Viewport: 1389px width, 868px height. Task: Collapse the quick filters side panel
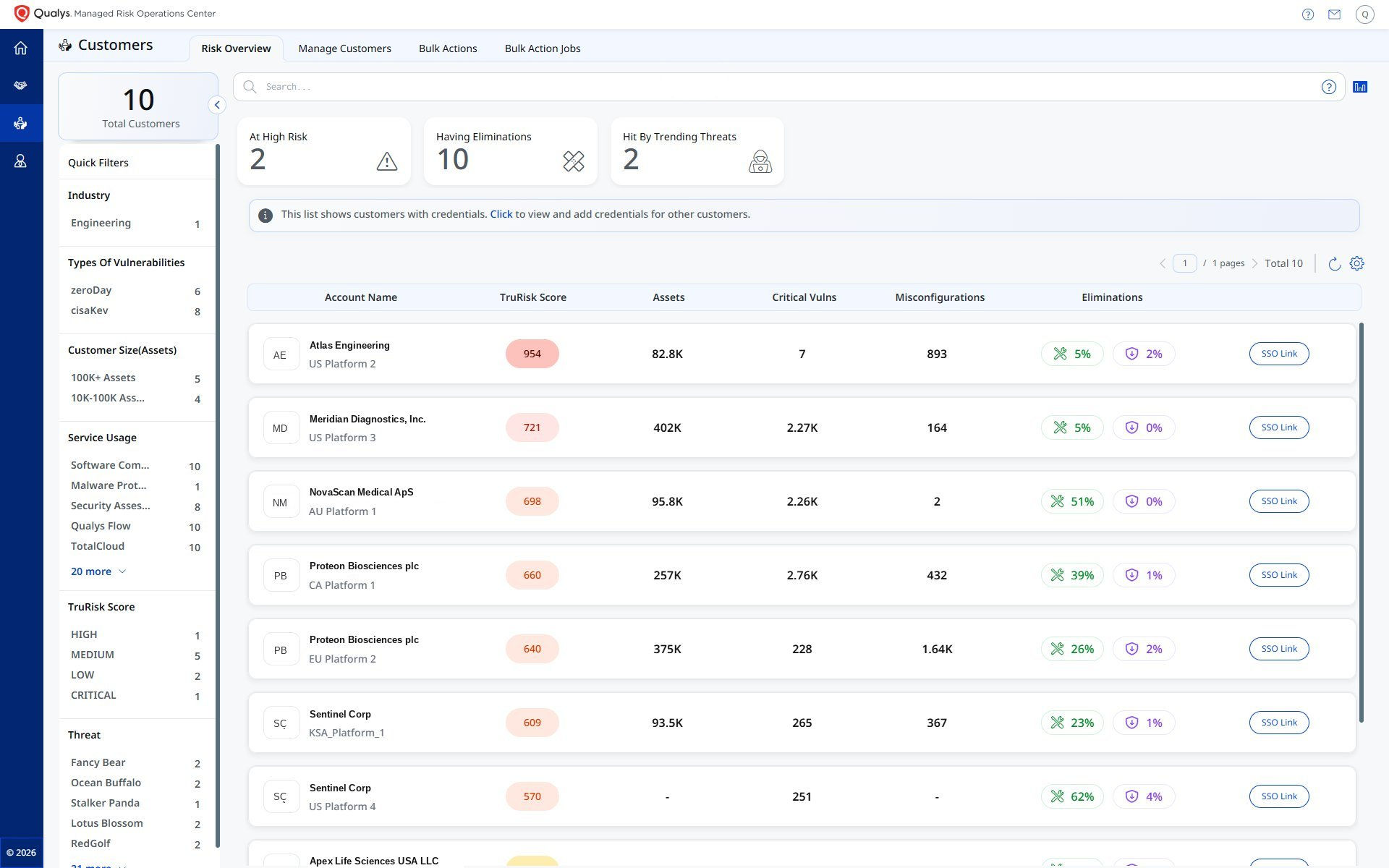pos(216,105)
